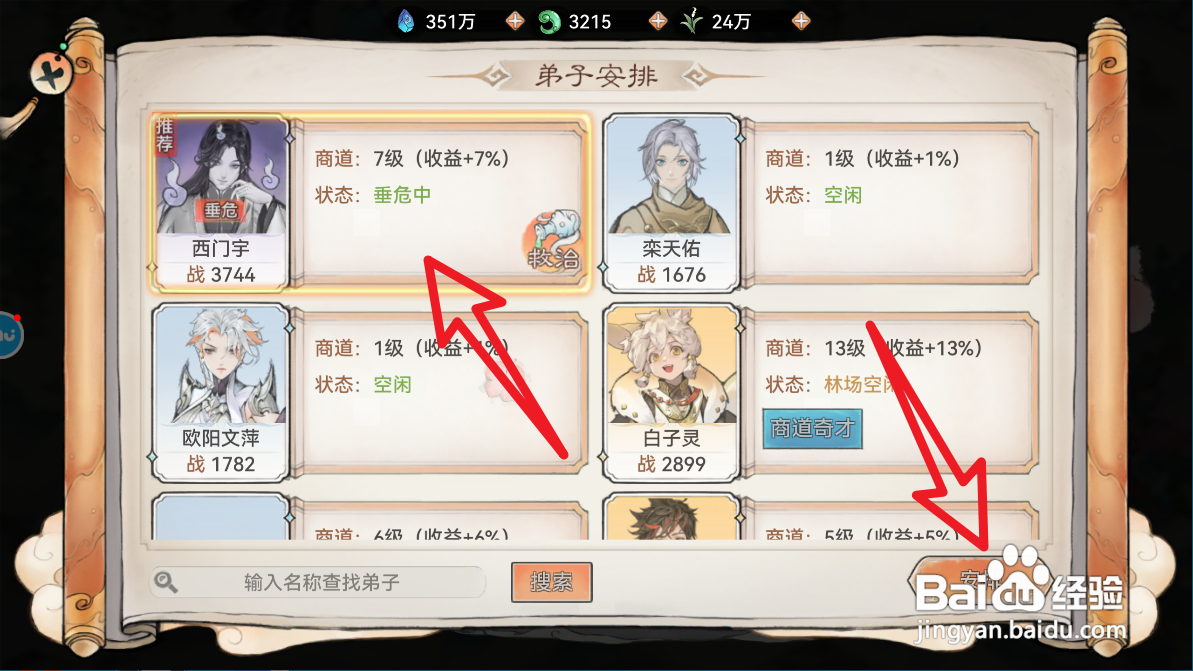This screenshot has height=671, width=1193.
Task: Click the green jade swirl currency icon
Action: click(x=549, y=21)
